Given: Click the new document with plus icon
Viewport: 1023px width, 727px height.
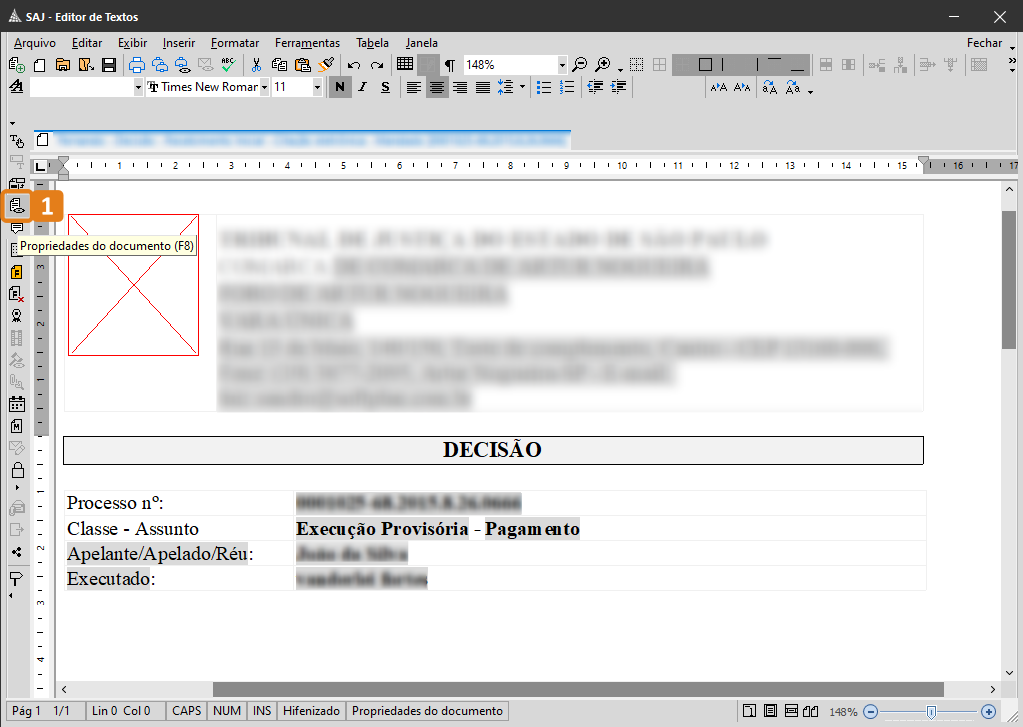Looking at the screenshot, I should pyautogui.click(x=17, y=65).
